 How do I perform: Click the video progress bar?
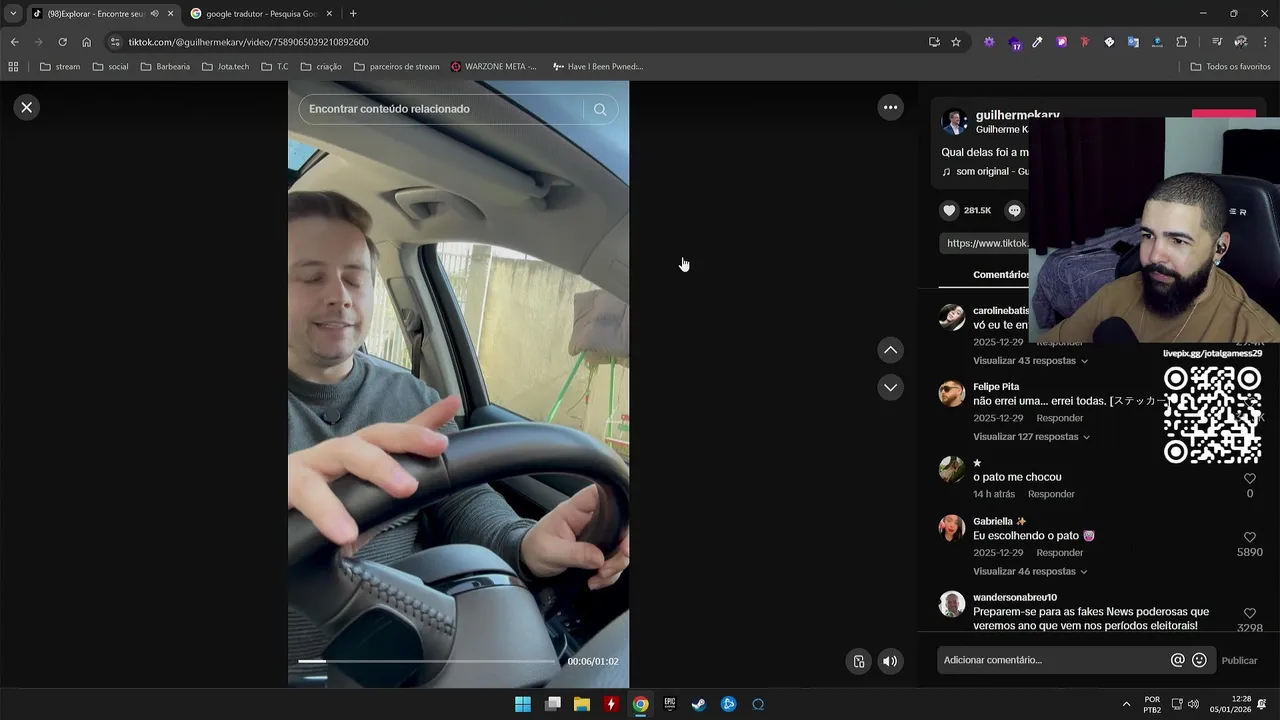coord(429,661)
